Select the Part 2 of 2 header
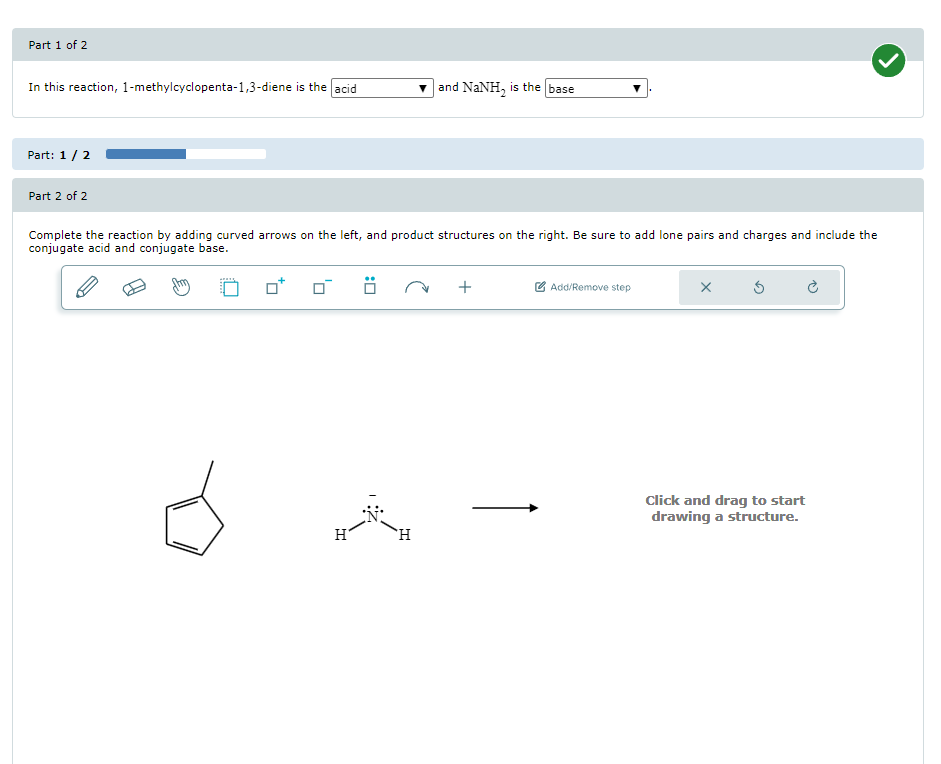 pos(57,195)
